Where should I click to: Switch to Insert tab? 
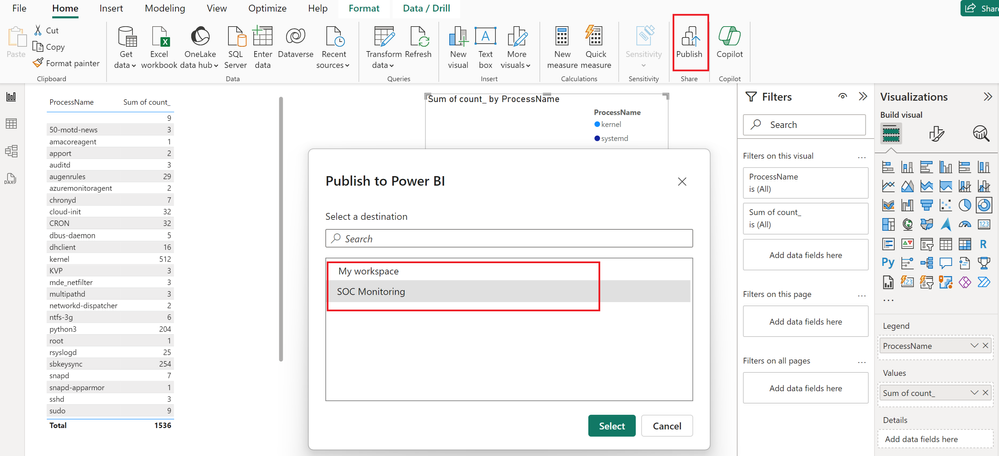point(111,8)
